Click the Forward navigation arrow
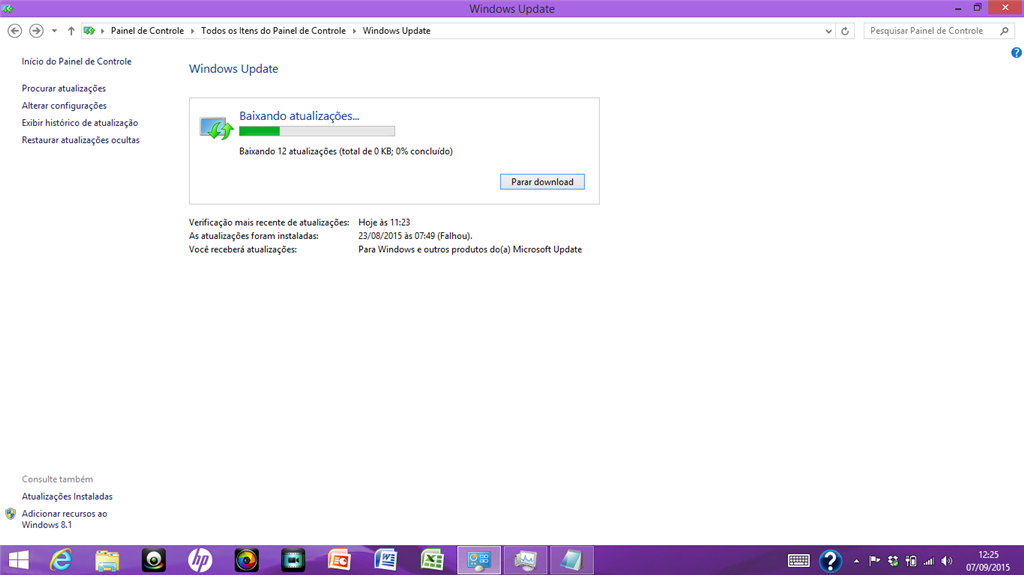The width and height of the screenshot is (1024, 575). point(37,31)
